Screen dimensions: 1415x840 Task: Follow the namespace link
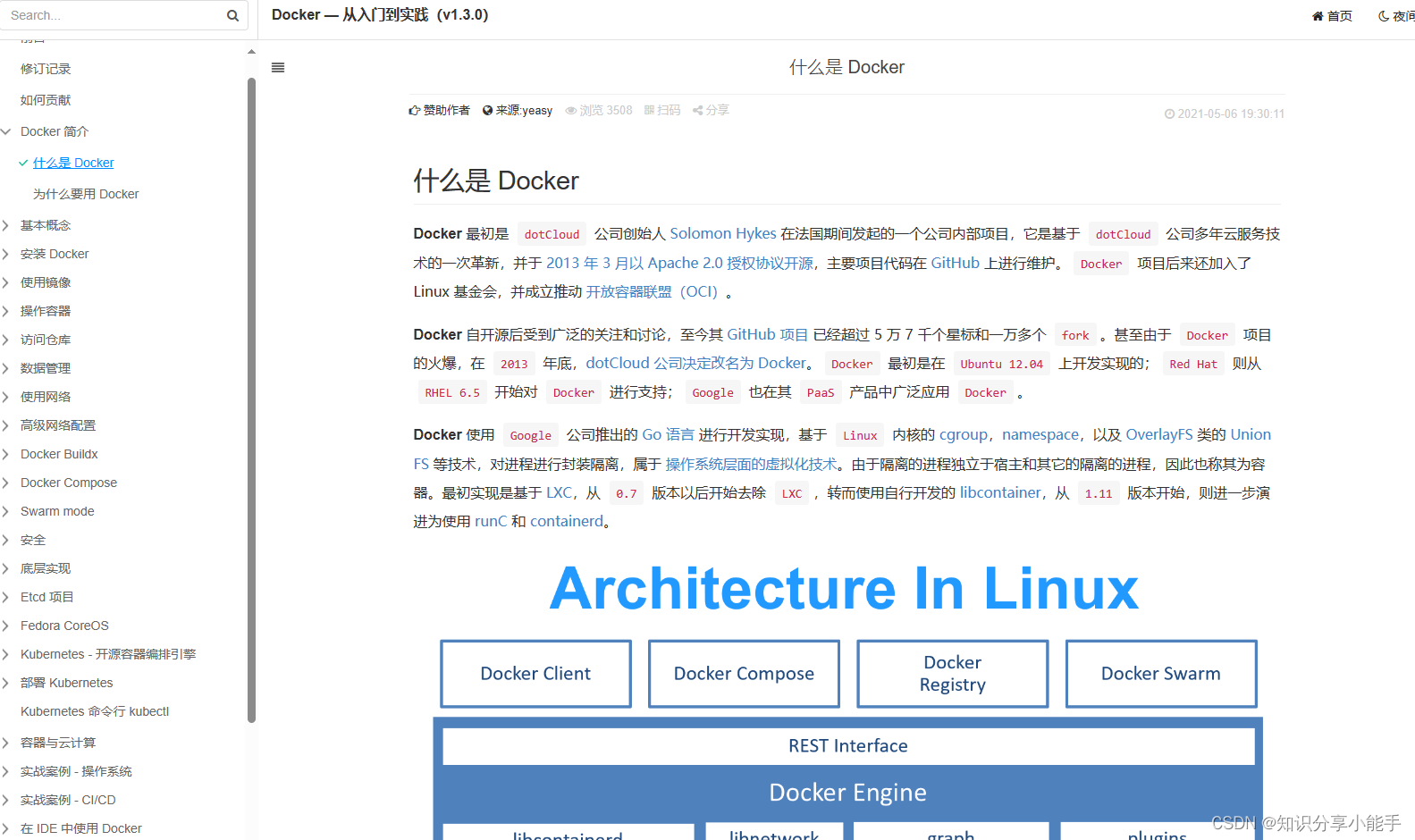tap(1040, 434)
